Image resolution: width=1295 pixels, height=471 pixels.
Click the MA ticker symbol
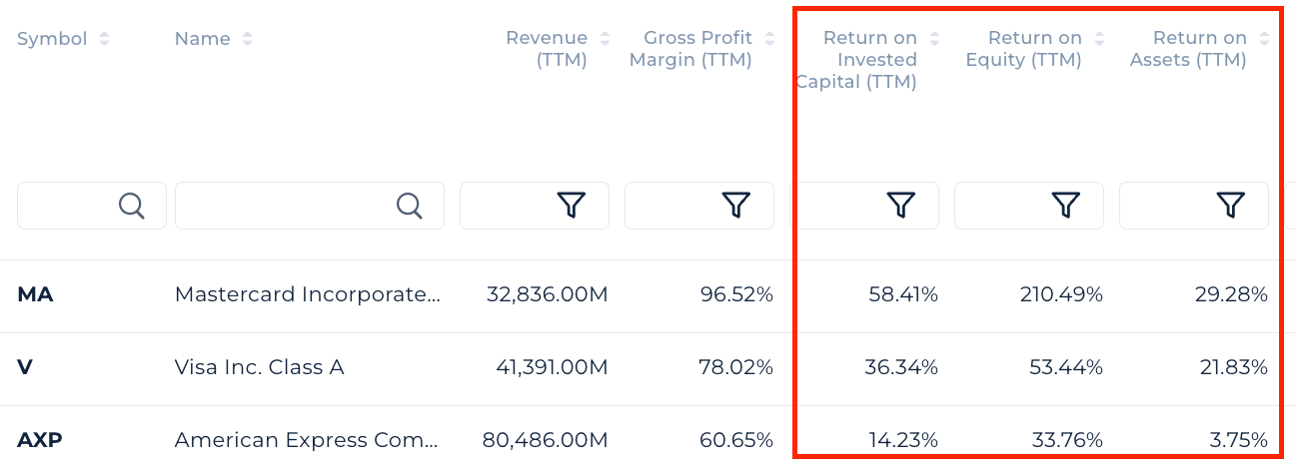(35, 295)
